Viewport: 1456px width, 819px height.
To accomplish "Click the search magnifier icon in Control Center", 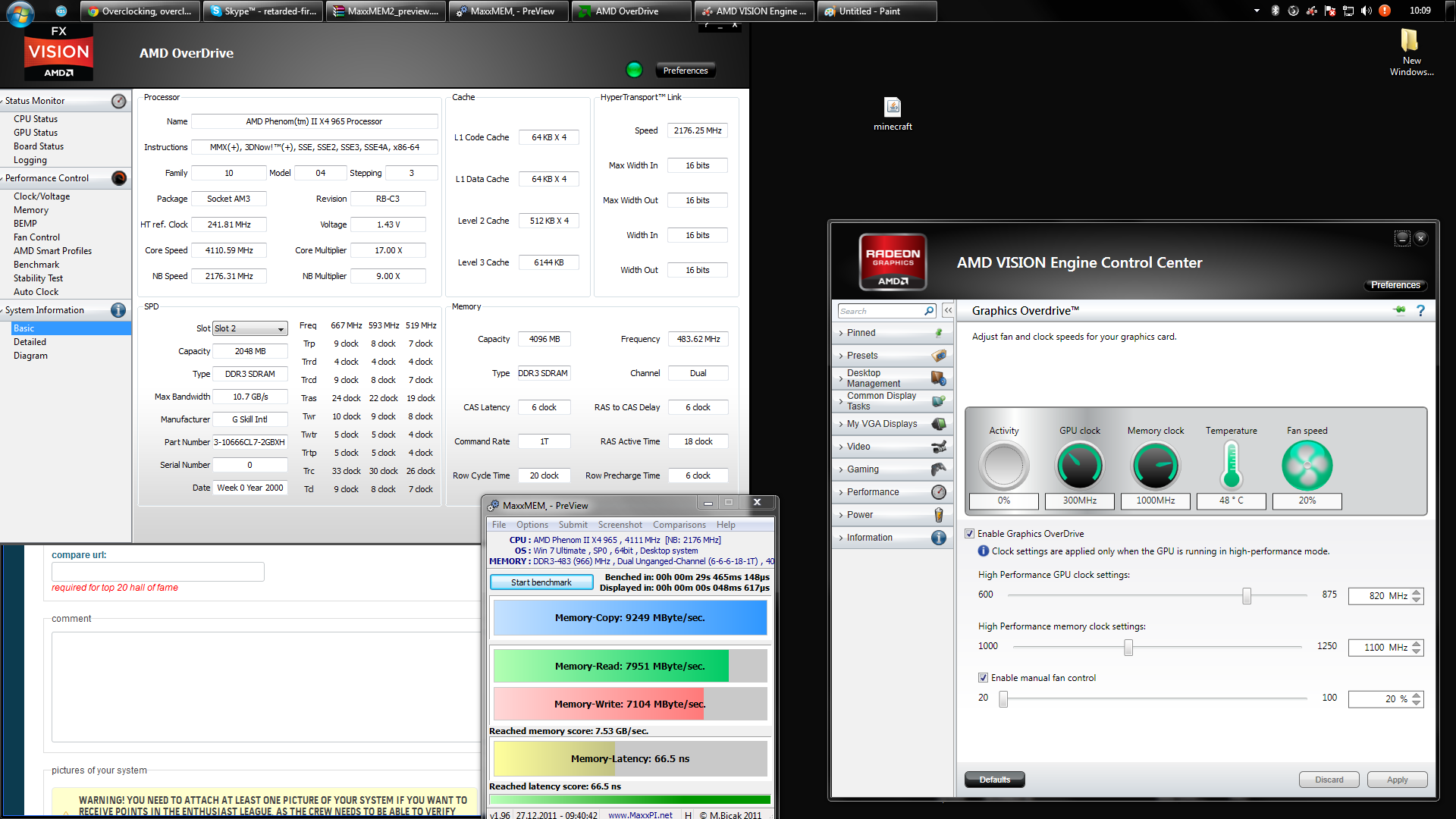I will click(929, 311).
